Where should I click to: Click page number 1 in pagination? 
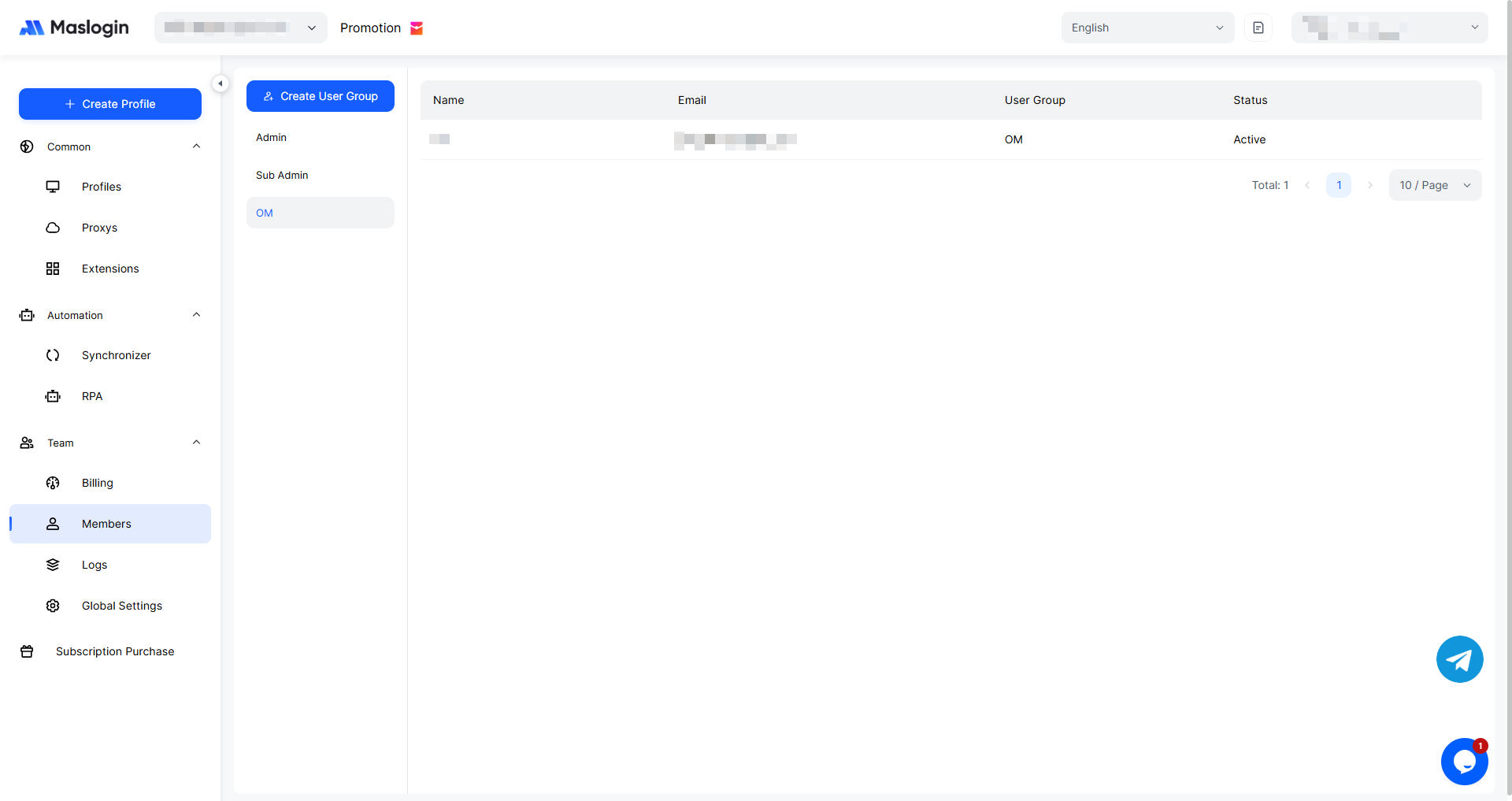1338,185
